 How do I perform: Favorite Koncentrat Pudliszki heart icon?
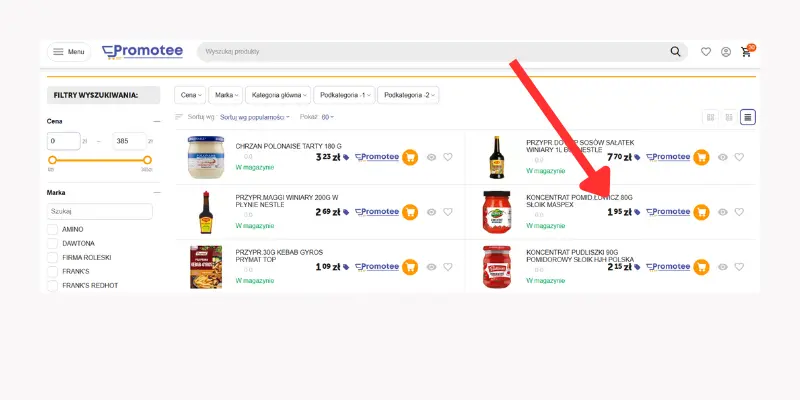click(739, 267)
